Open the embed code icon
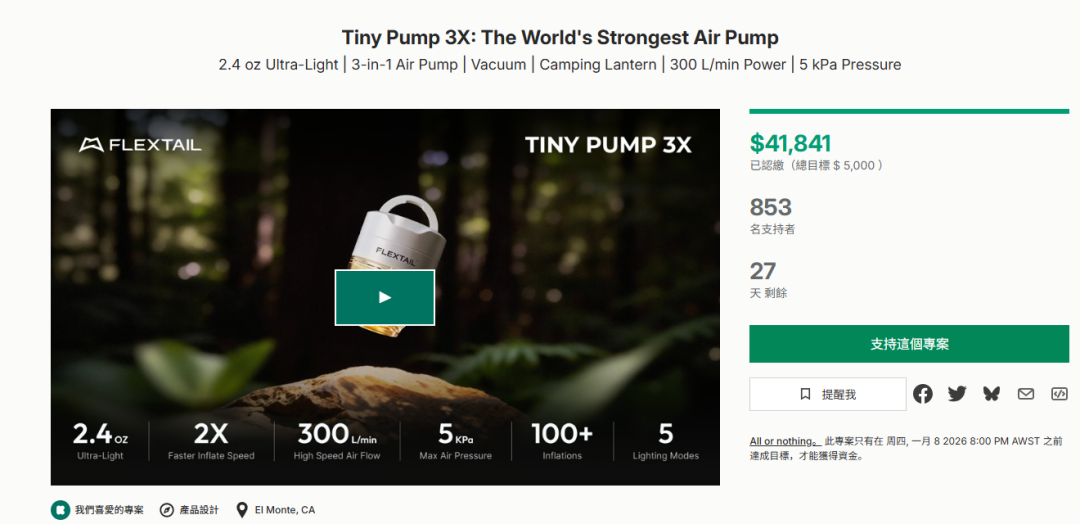1080x524 pixels. click(1059, 394)
